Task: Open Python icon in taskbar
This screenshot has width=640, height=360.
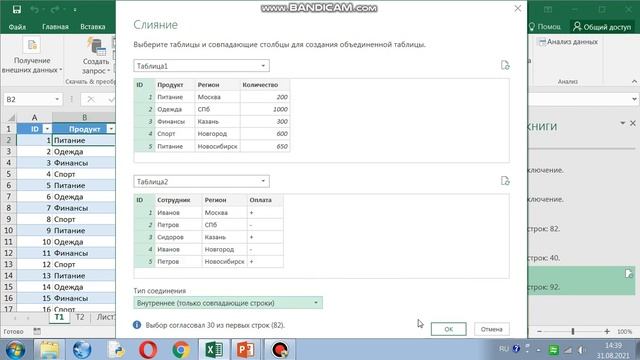Action: pos(116,350)
